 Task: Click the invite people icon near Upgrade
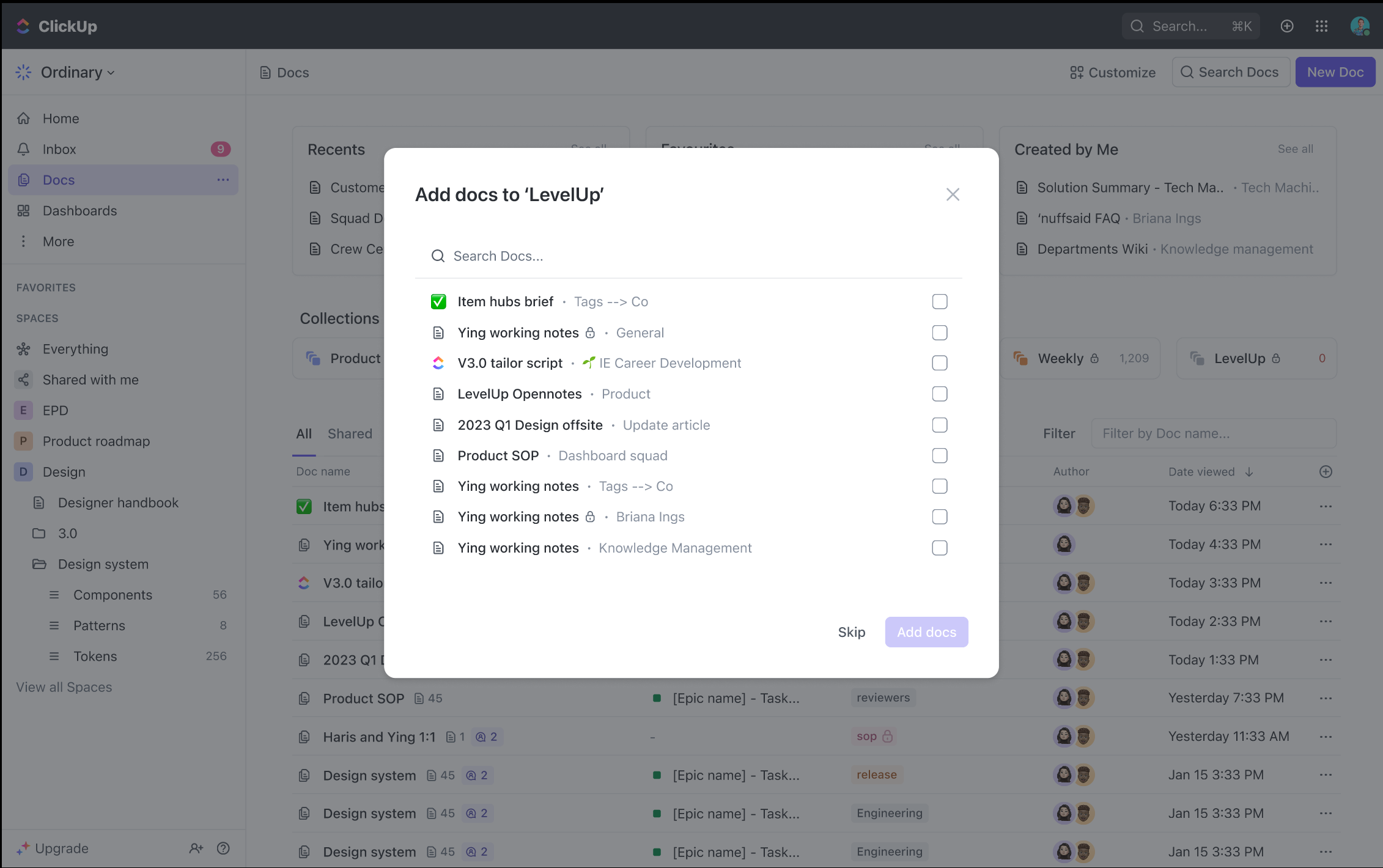tap(196, 848)
